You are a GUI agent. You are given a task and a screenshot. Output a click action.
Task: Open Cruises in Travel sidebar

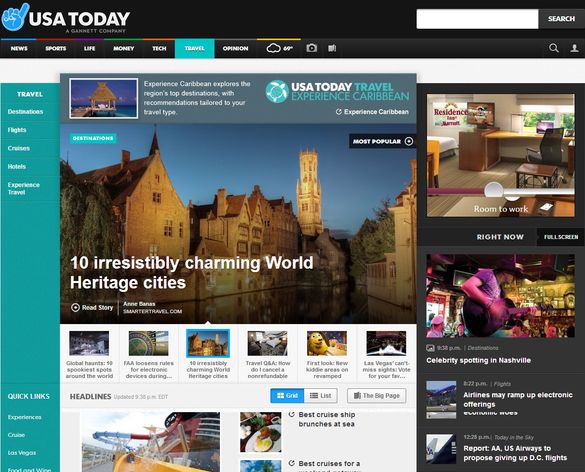click(x=19, y=148)
